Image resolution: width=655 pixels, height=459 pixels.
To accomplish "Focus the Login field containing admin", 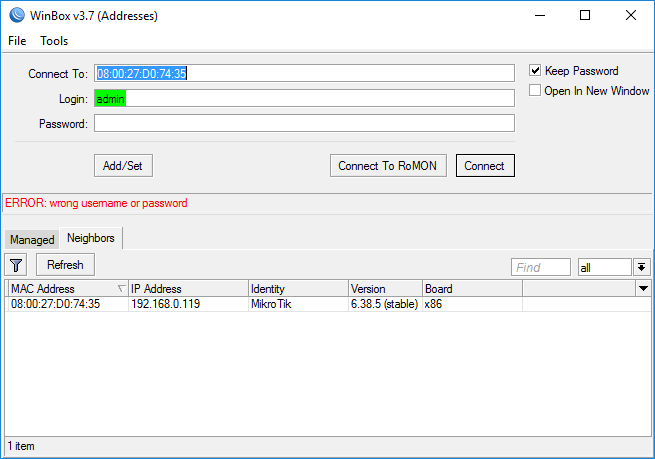I will tap(304, 99).
